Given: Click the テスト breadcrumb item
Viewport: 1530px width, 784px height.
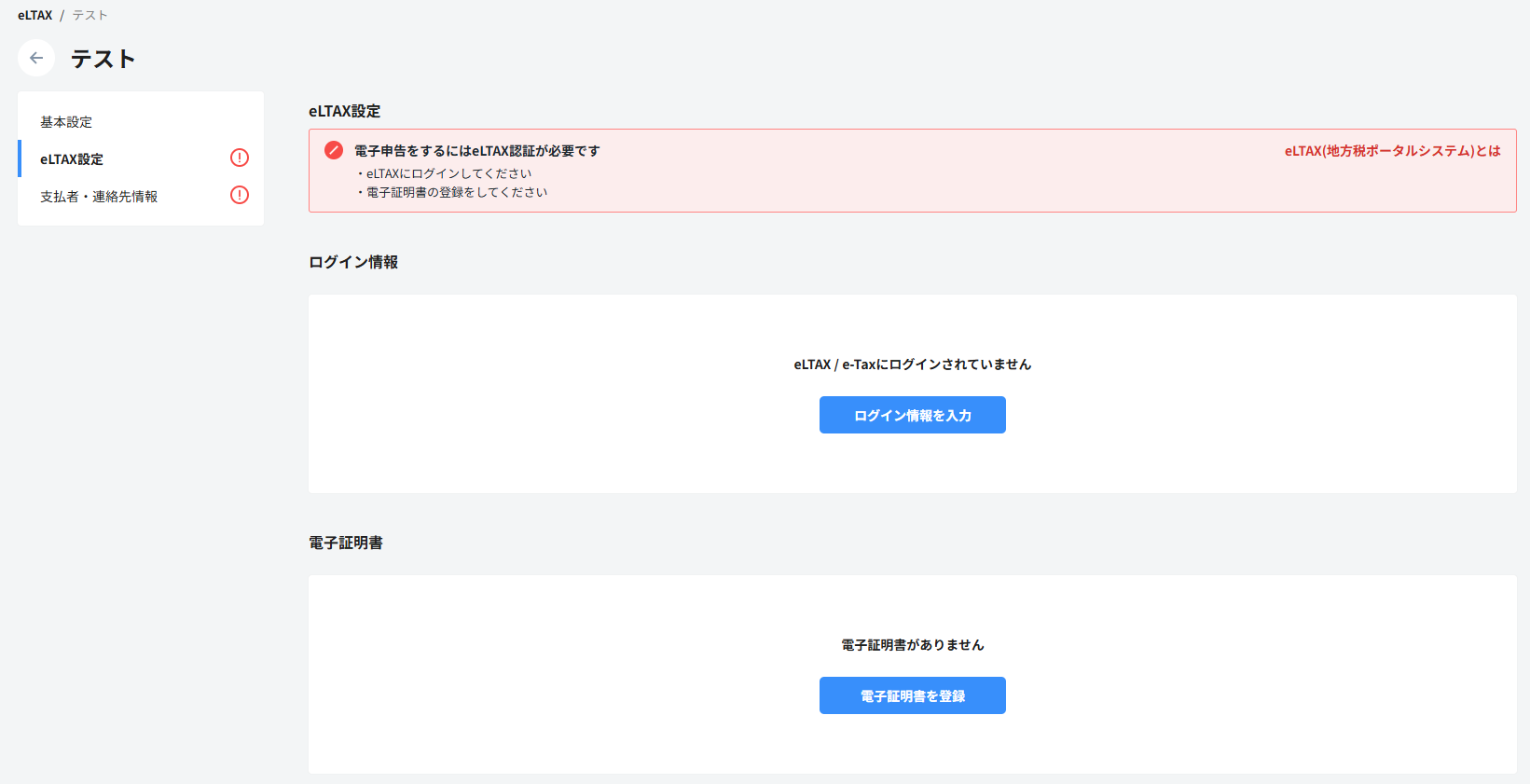Looking at the screenshot, I should [x=90, y=15].
